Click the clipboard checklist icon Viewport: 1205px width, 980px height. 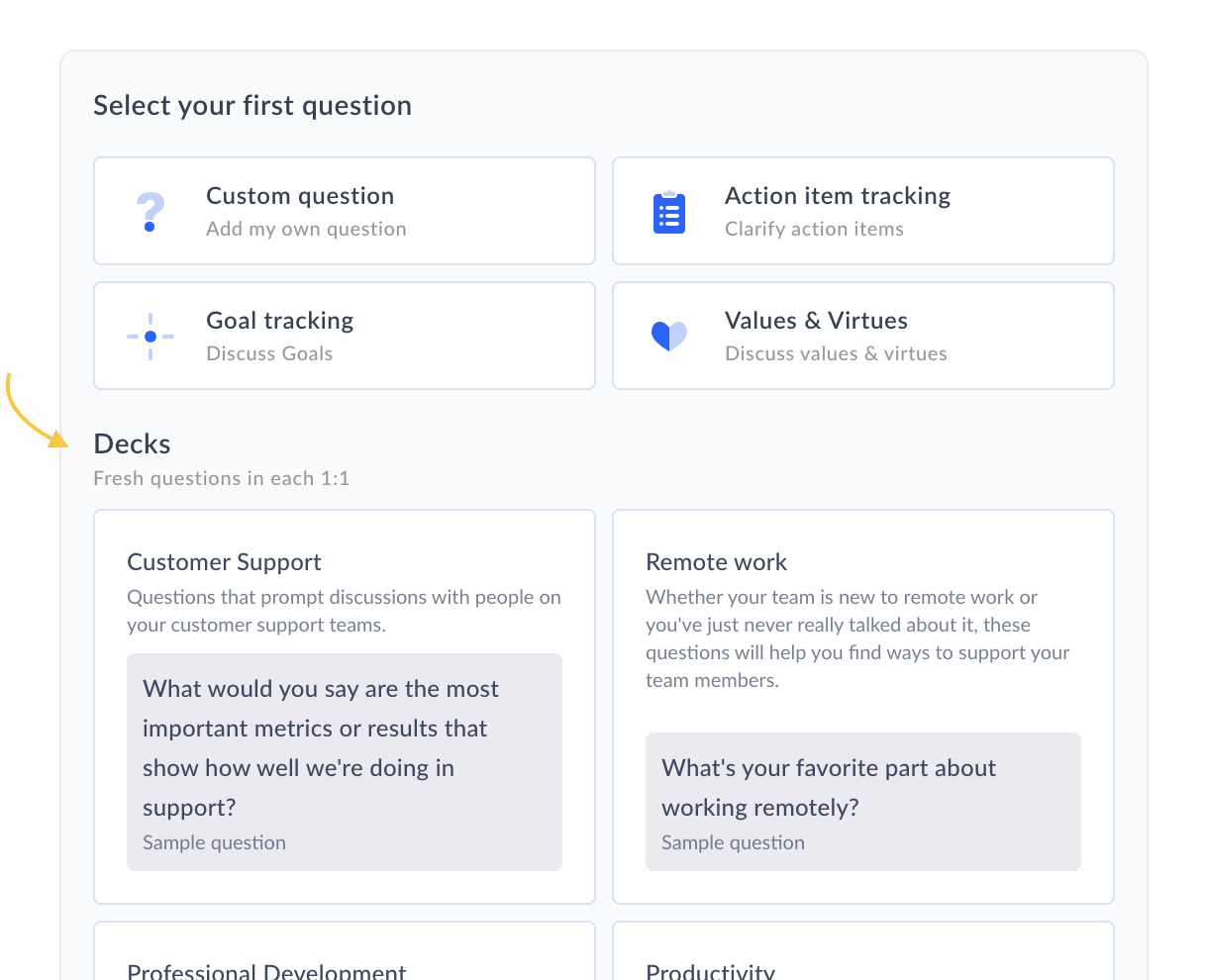669,212
